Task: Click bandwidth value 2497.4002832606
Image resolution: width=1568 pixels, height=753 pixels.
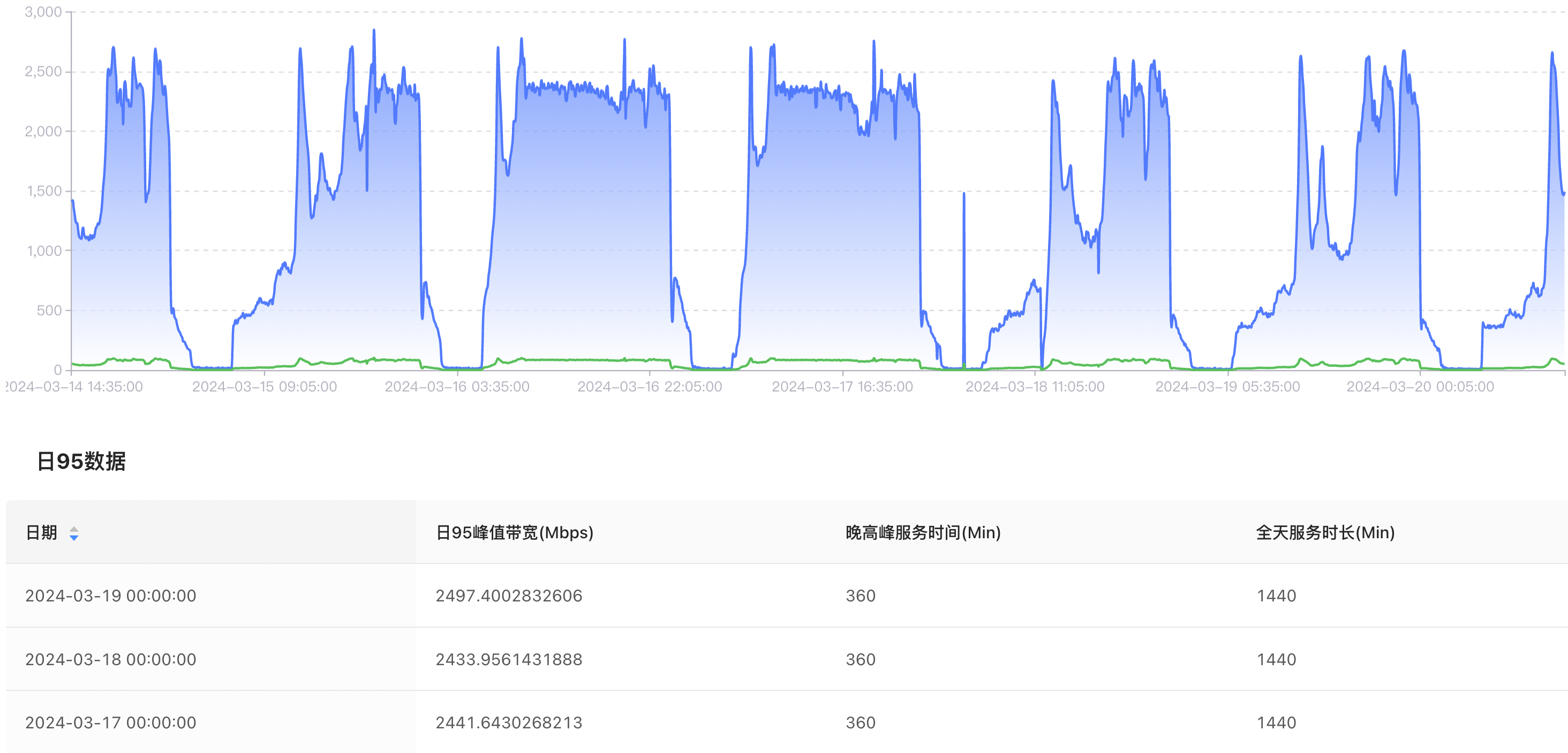Action: [509, 596]
